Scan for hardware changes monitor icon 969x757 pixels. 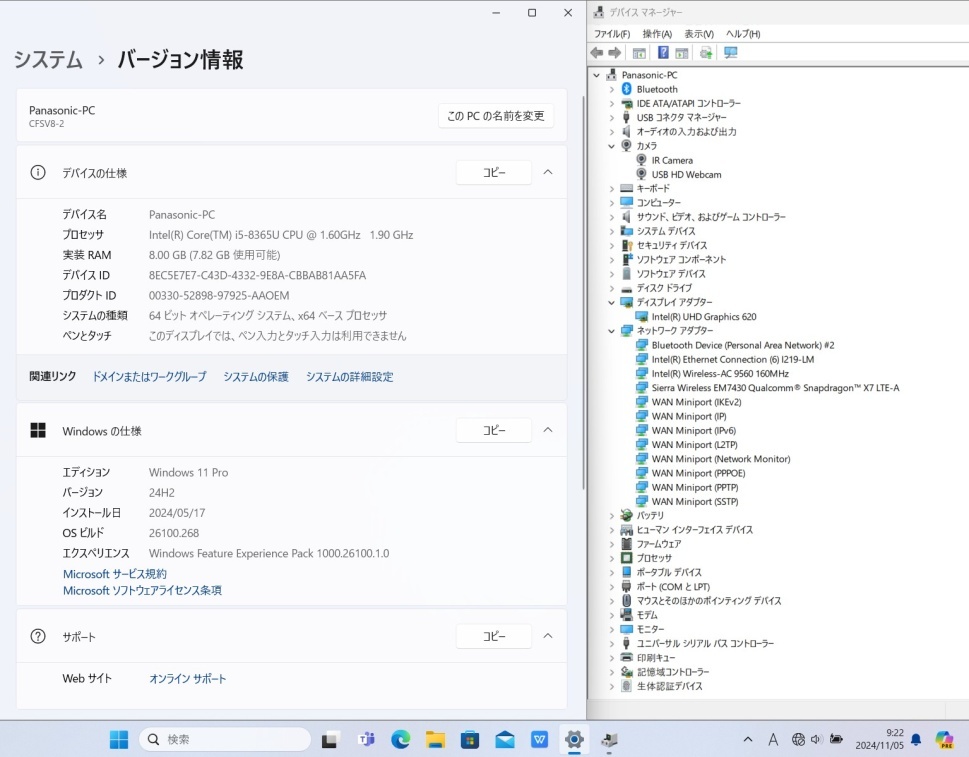(x=730, y=53)
